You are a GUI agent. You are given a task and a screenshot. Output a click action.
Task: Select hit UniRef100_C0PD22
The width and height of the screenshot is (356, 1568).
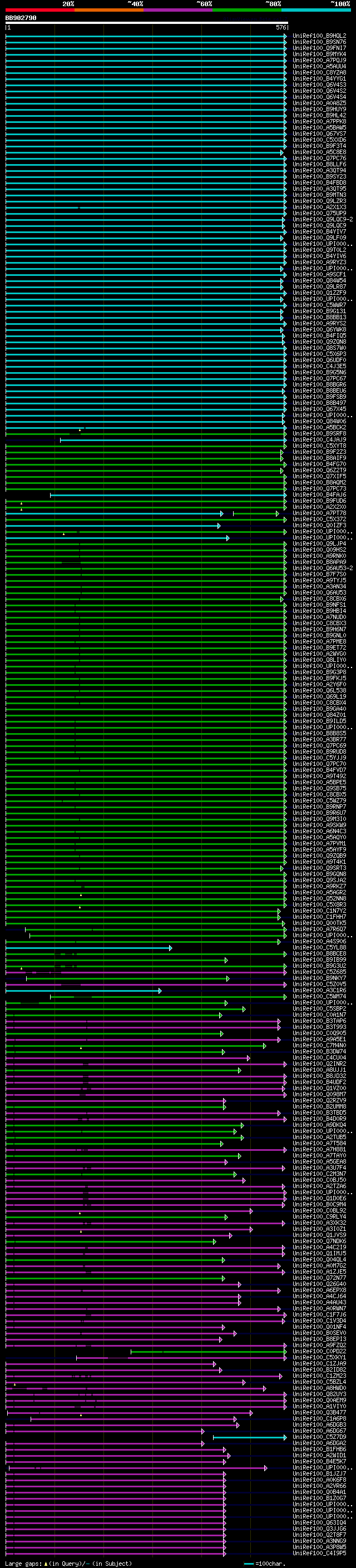coord(319,1352)
